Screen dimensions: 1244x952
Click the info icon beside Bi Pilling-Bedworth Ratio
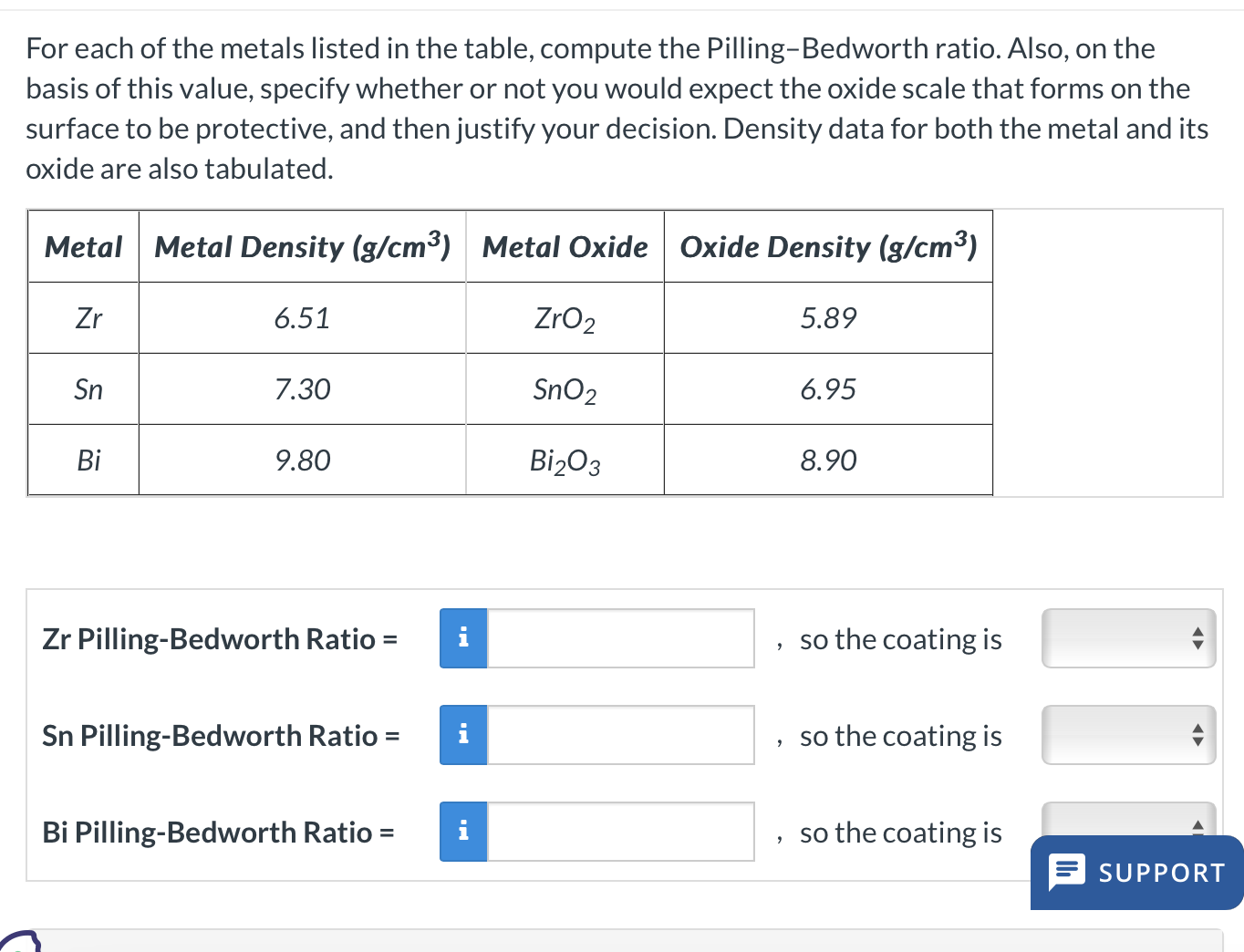pos(462,832)
